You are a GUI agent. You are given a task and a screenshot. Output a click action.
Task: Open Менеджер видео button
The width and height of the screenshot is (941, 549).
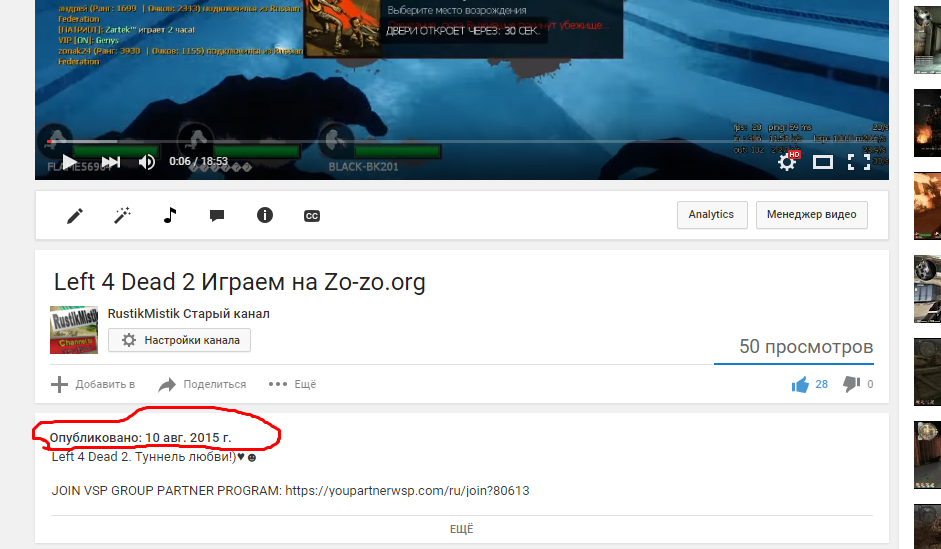point(811,215)
